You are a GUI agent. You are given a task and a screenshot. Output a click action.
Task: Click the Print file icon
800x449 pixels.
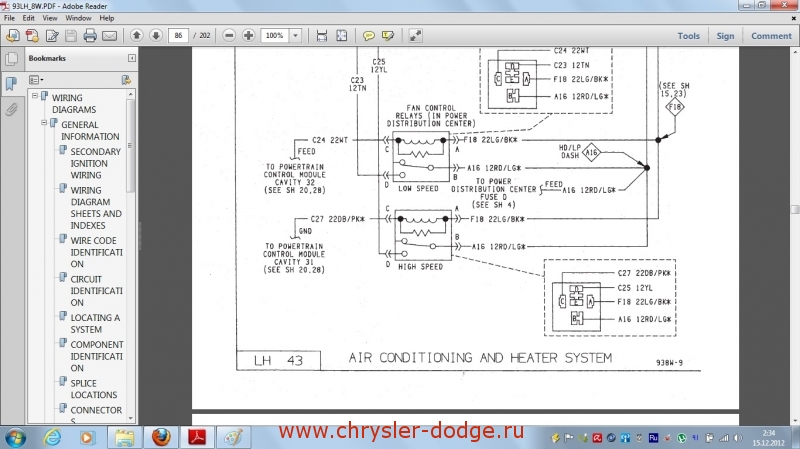pos(90,36)
